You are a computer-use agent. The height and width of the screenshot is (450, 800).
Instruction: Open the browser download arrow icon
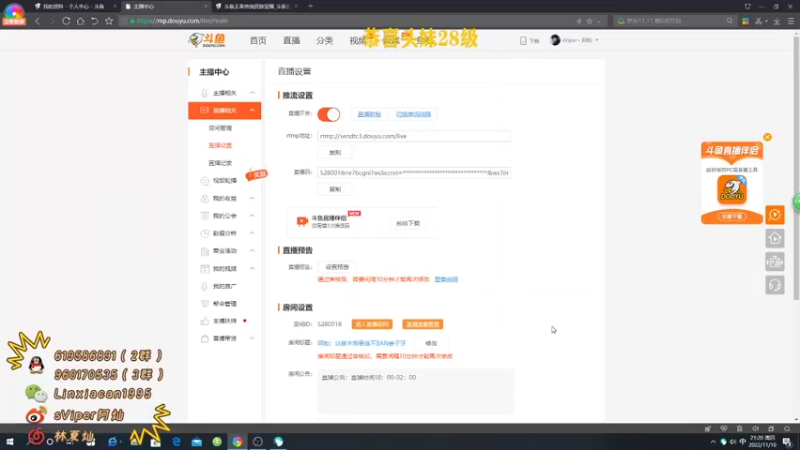tap(777, 21)
